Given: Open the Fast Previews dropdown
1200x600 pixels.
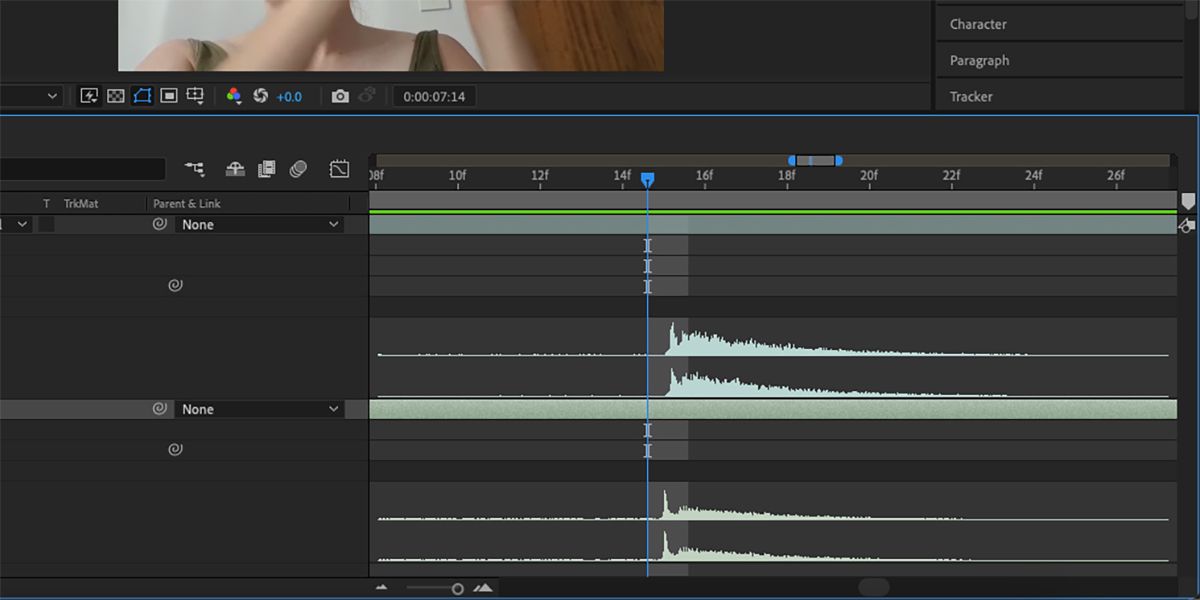Looking at the screenshot, I should [x=89, y=95].
